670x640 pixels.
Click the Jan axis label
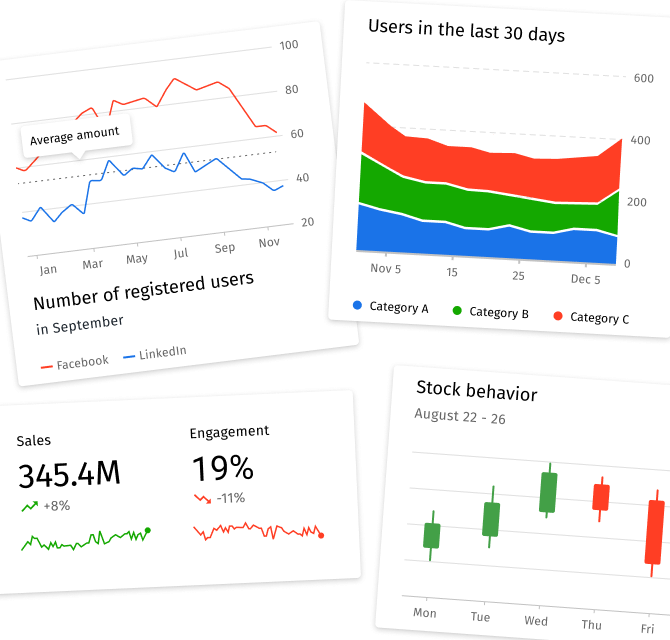(48, 270)
